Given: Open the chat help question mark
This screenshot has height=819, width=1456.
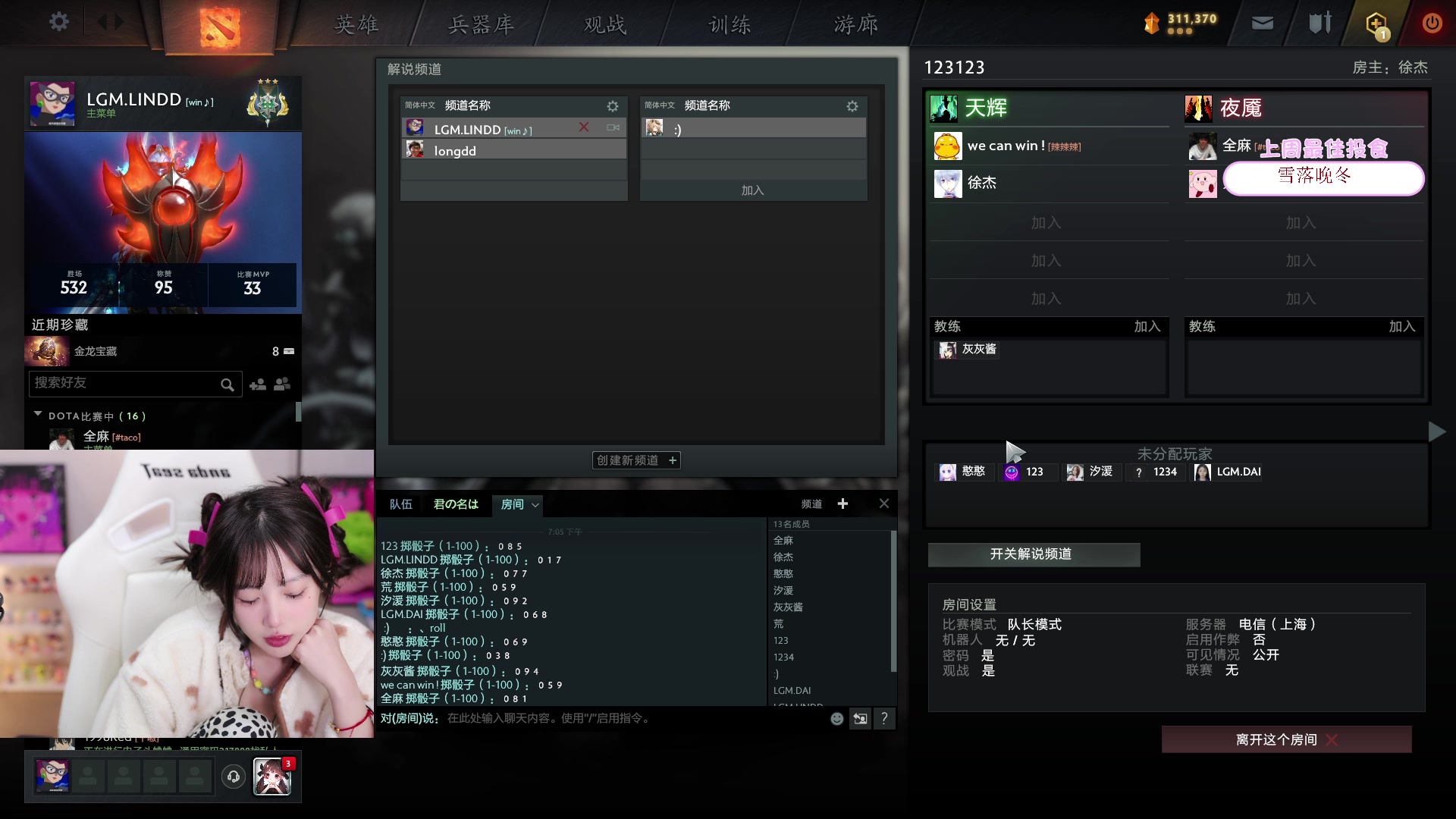Looking at the screenshot, I should (884, 719).
